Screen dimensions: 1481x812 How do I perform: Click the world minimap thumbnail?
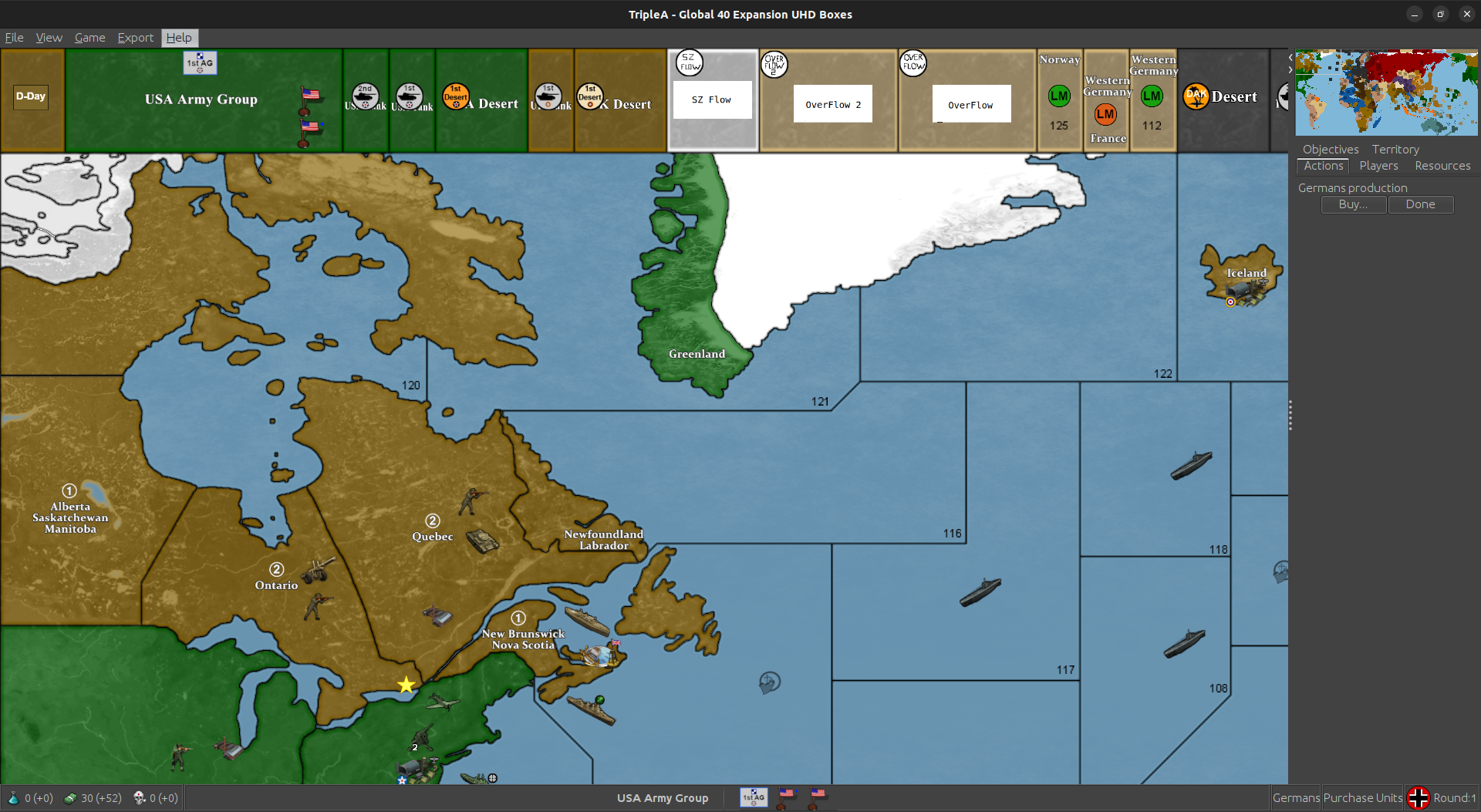pos(1386,93)
